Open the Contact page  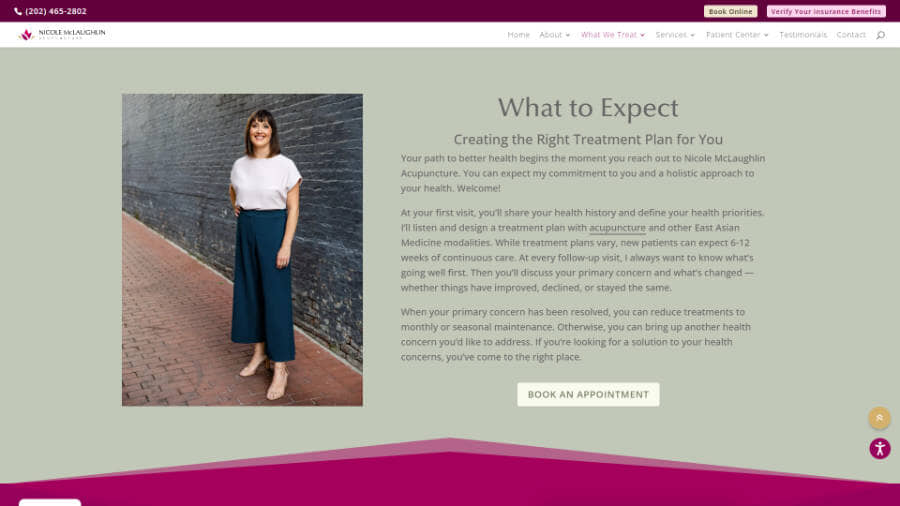851,35
